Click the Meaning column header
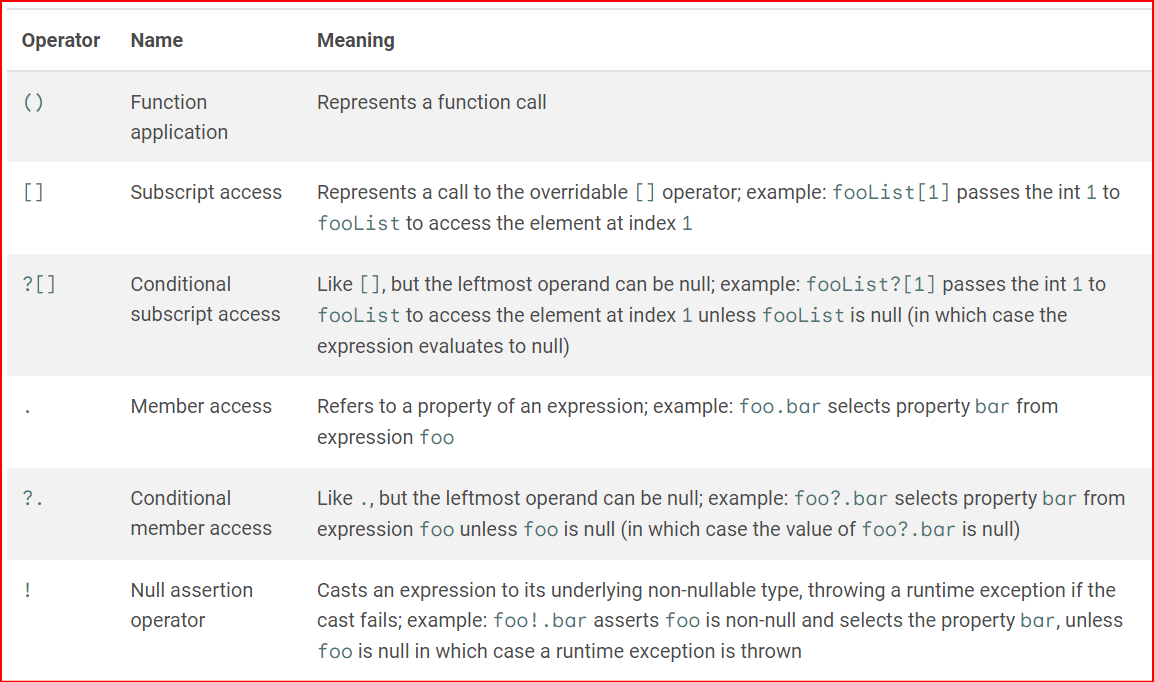This screenshot has width=1154, height=682. coord(356,41)
